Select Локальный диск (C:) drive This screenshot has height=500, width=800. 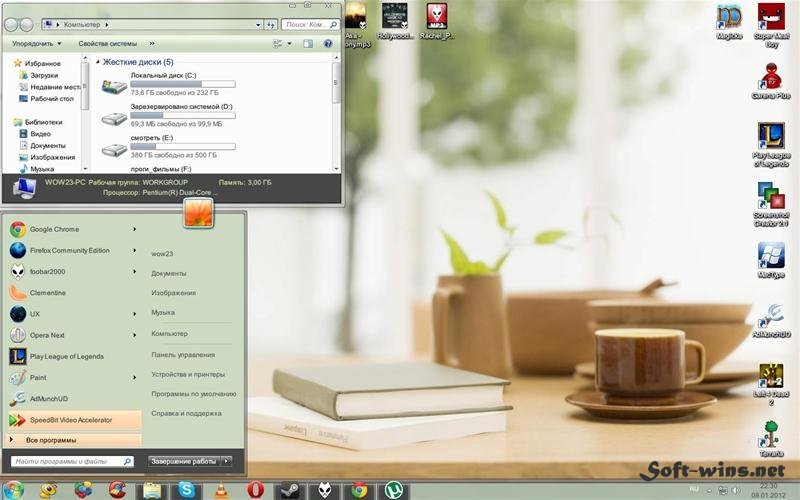pyautogui.click(x=168, y=84)
